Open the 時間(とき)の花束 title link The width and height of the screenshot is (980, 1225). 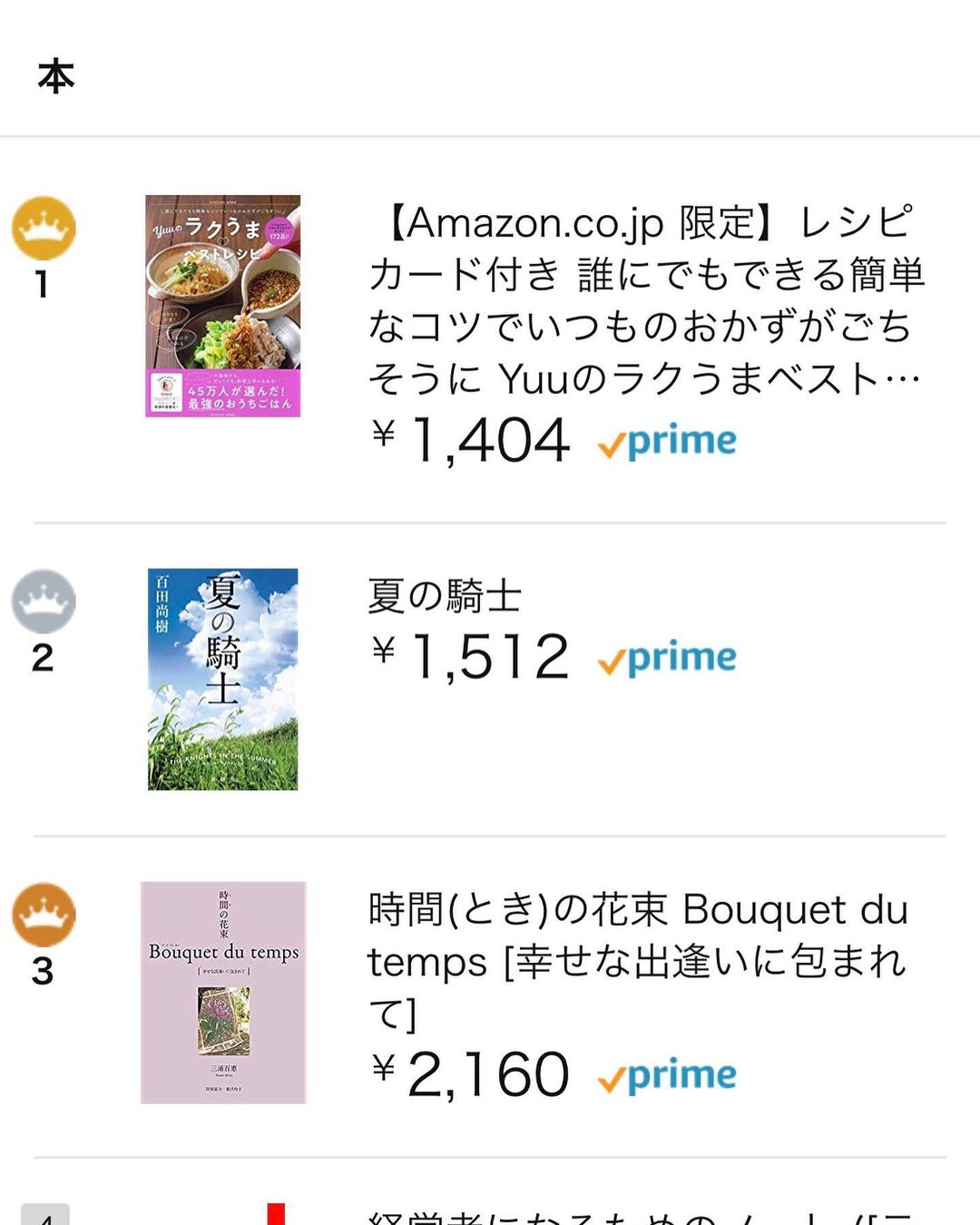click(x=637, y=960)
